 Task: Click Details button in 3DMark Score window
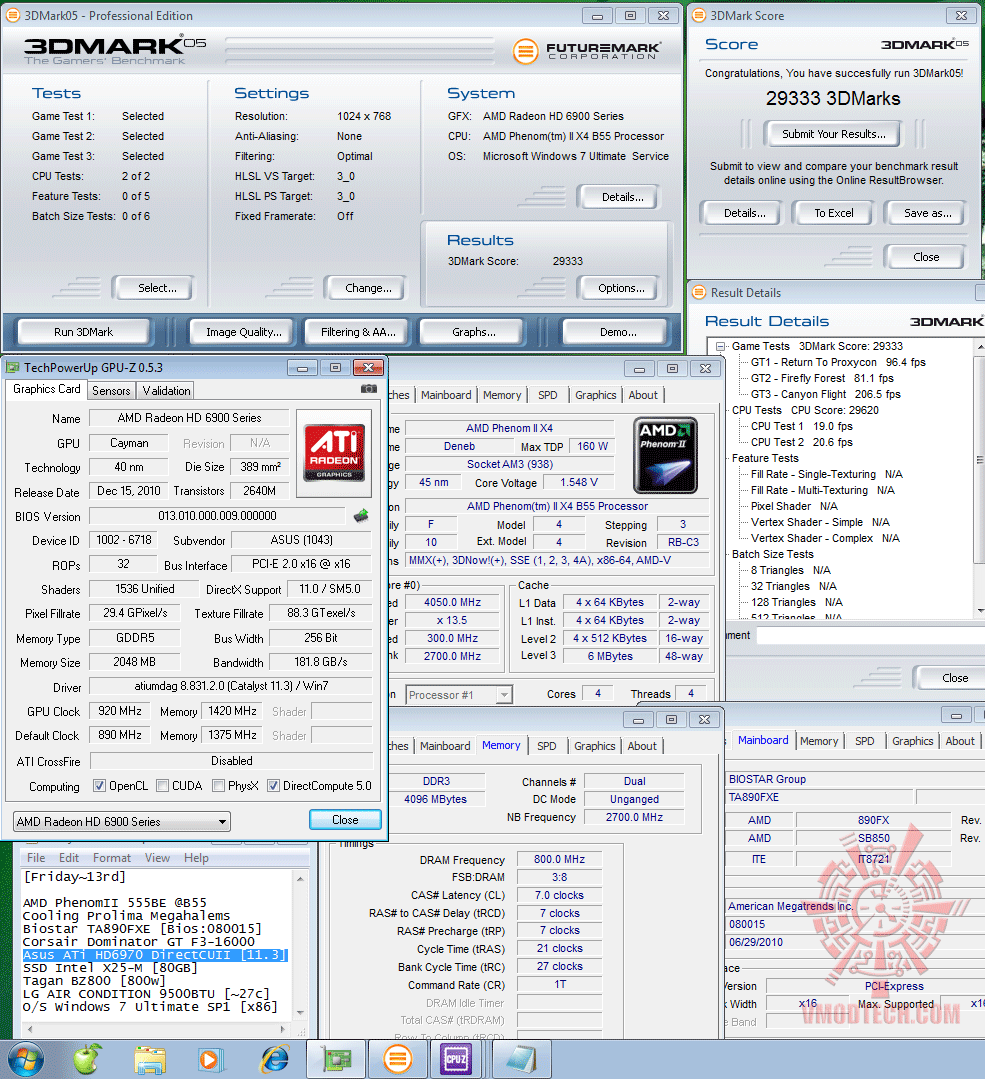(744, 213)
